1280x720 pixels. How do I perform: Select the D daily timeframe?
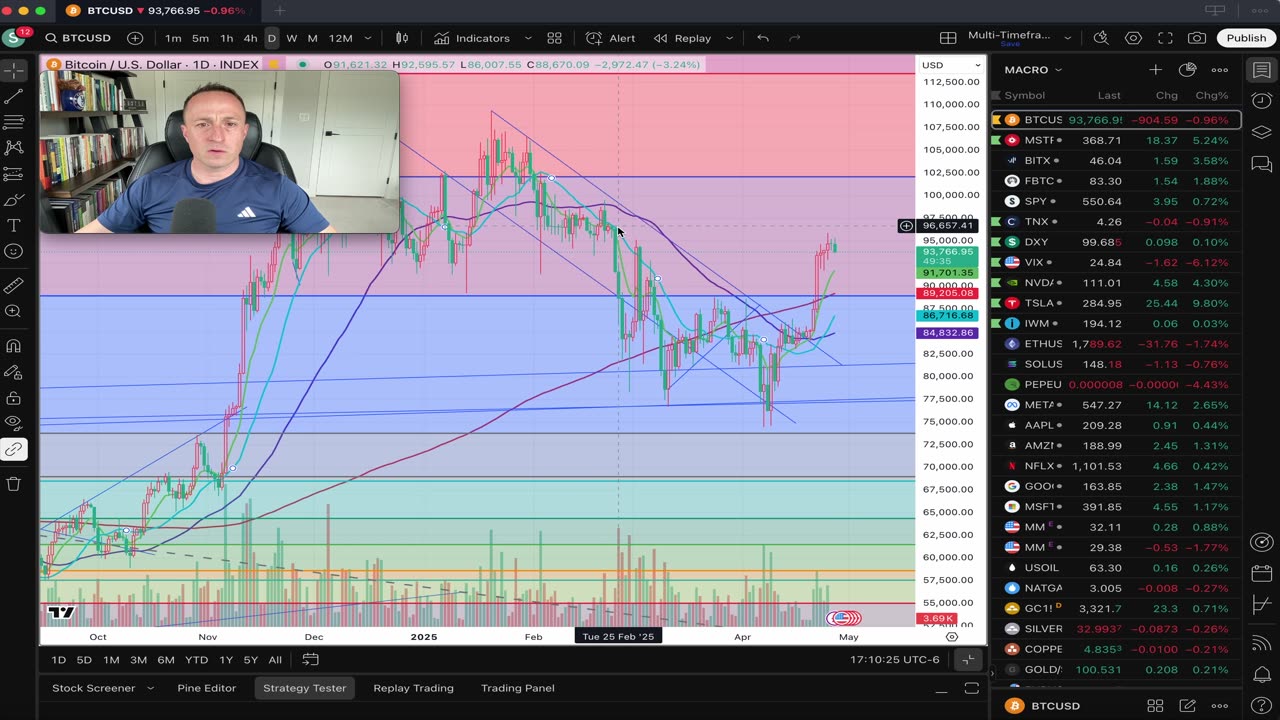pos(271,38)
